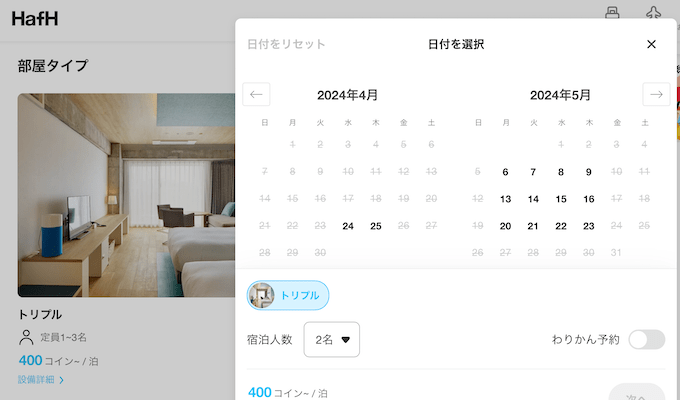This screenshot has width=680, height=400.
Task: Close the date selection dialog
Action: [x=651, y=44]
